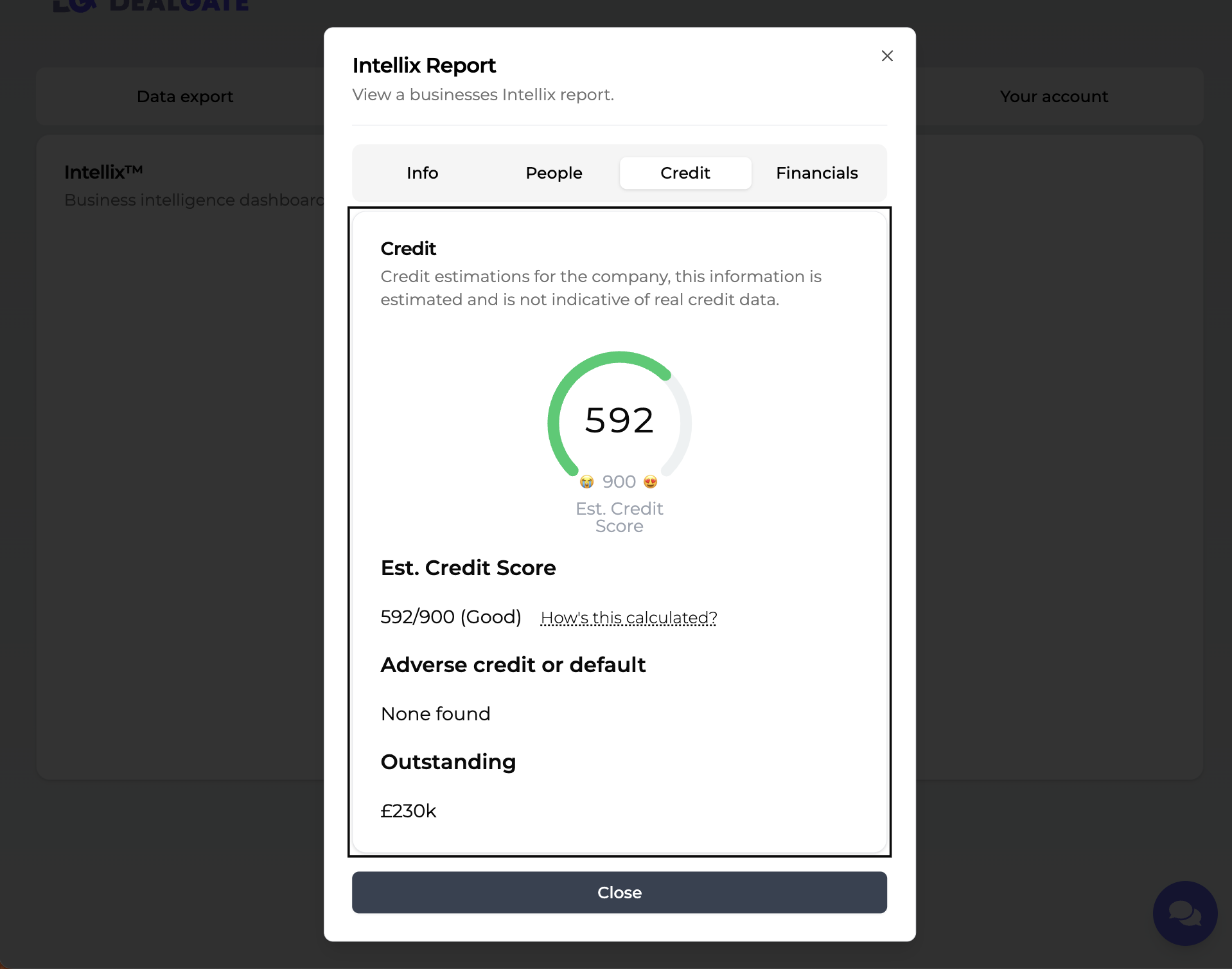Image resolution: width=1232 pixels, height=969 pixels.
Task: Open the chat support bubble icon
Action: click(1185, 913)
